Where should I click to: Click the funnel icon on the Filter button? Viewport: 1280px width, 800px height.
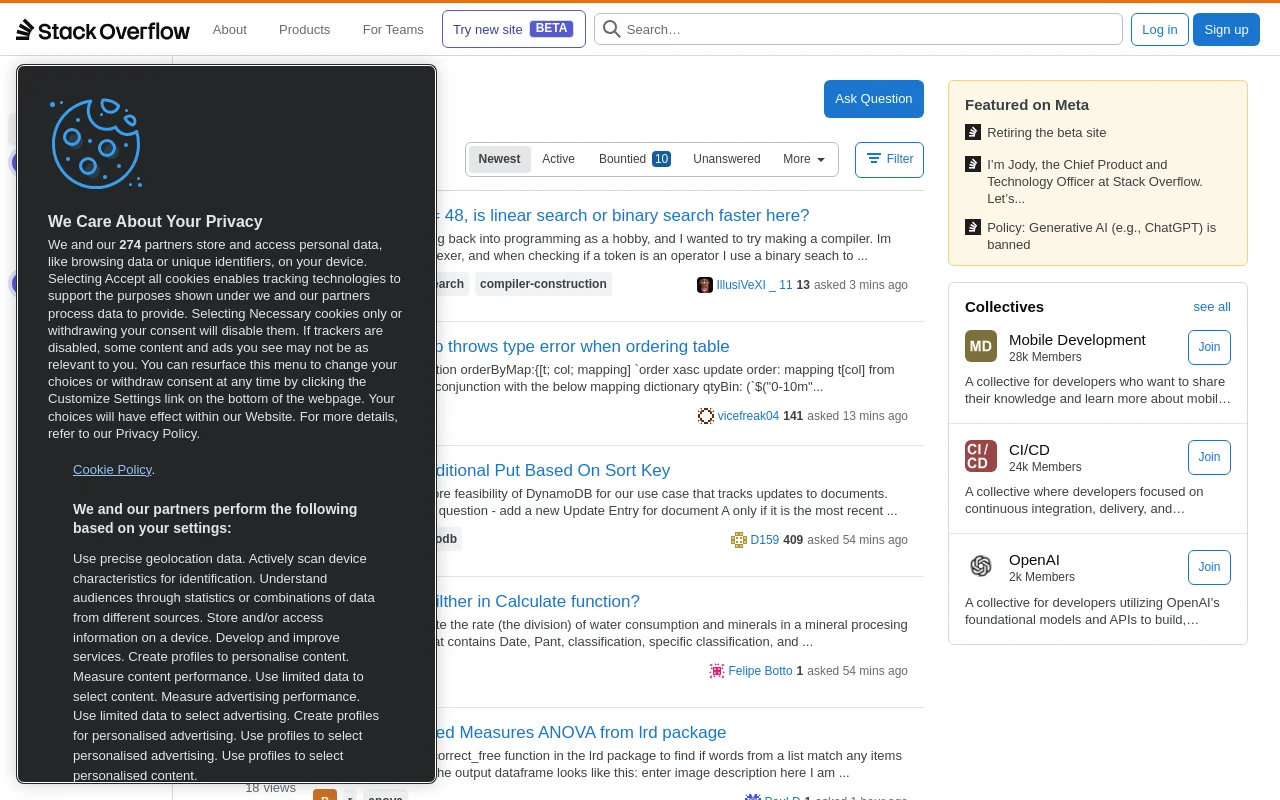click(x=874, y=159)
